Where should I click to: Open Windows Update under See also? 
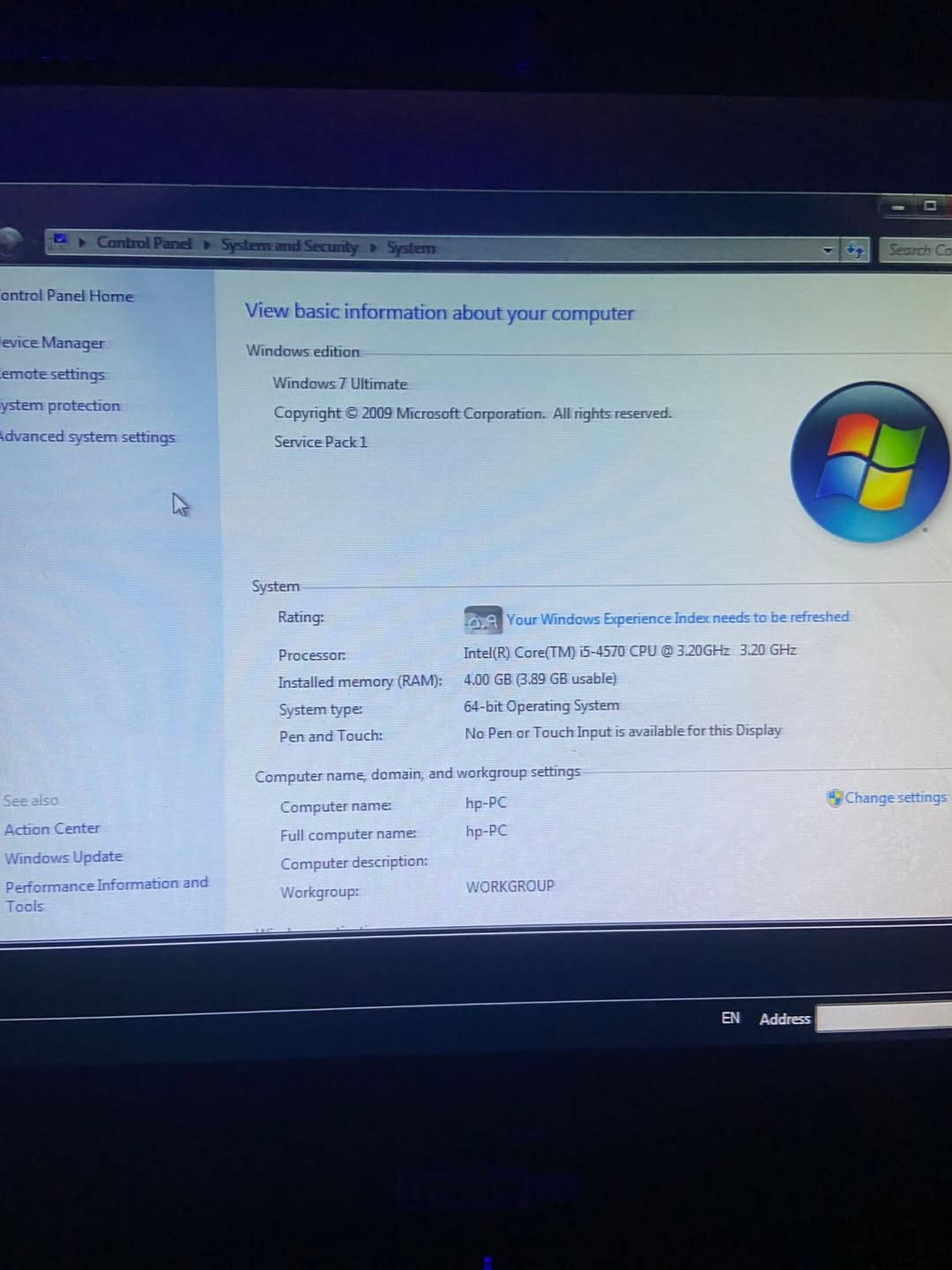click(63, 857)
